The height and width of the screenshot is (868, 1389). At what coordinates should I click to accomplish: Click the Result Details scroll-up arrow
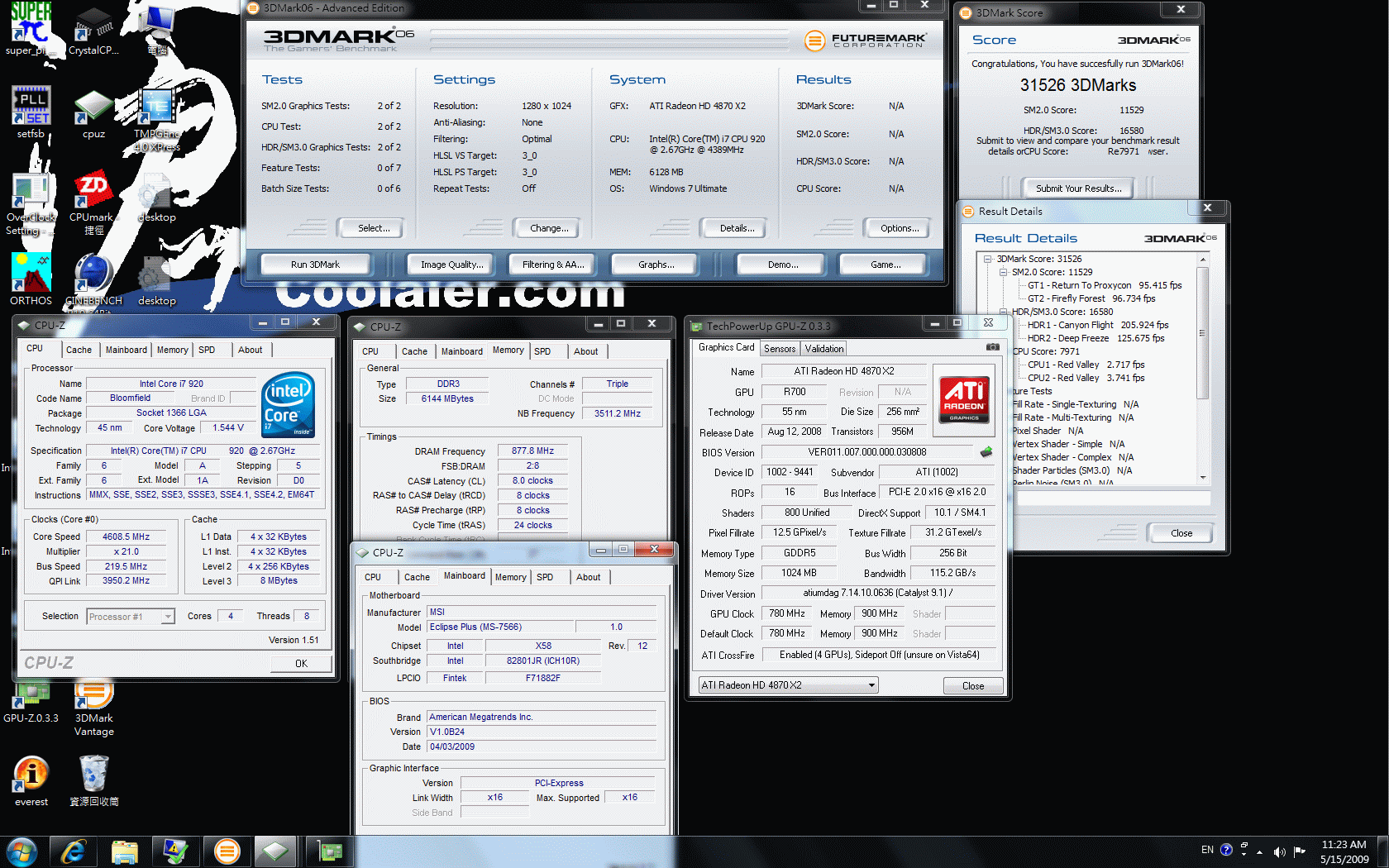1203,260
